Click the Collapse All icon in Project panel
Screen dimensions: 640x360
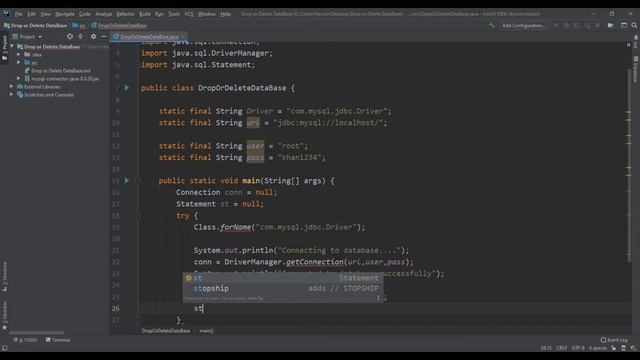click(80, 37)
